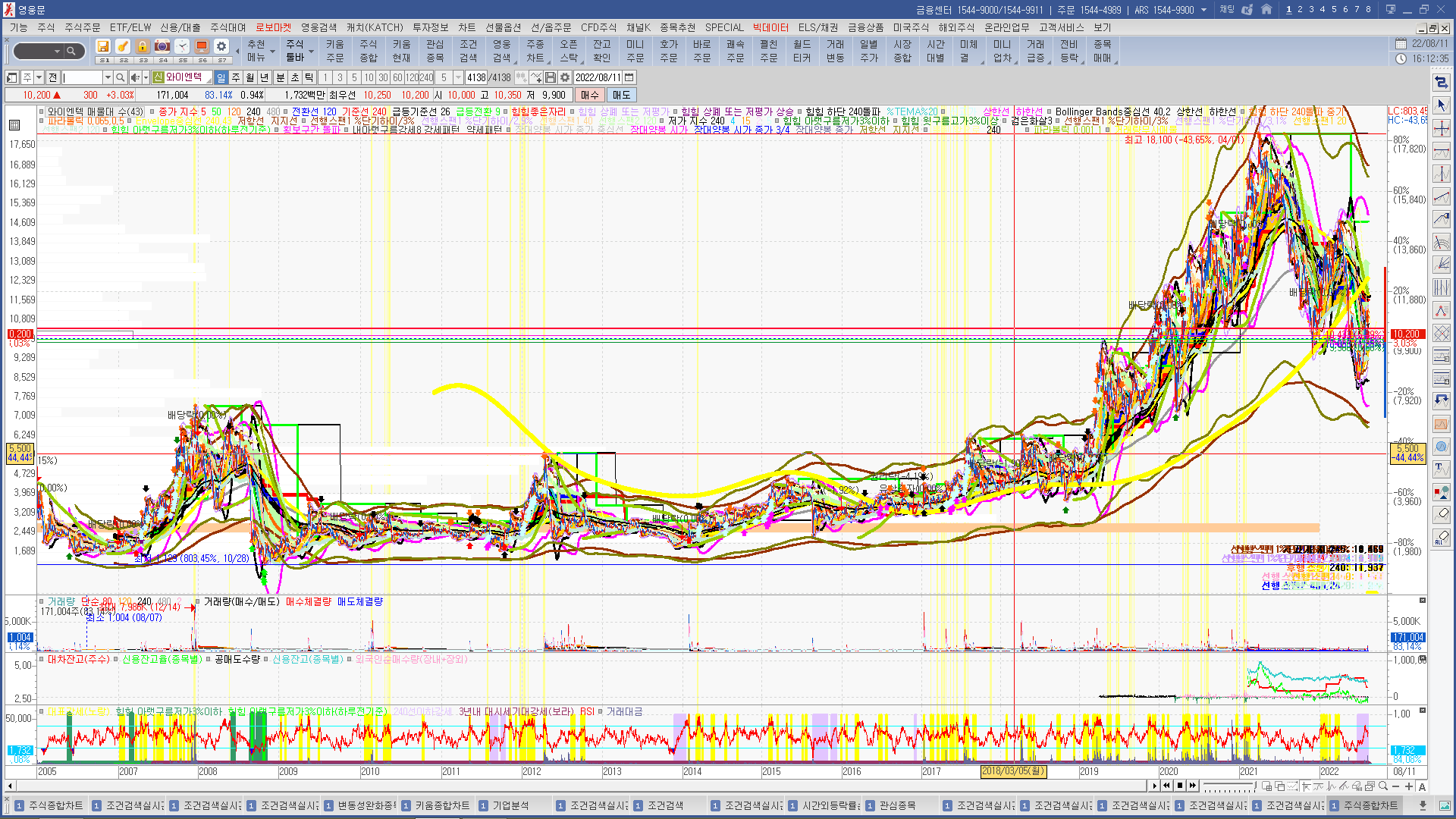Open the 로보마켓 menu

tap(273, 27)
